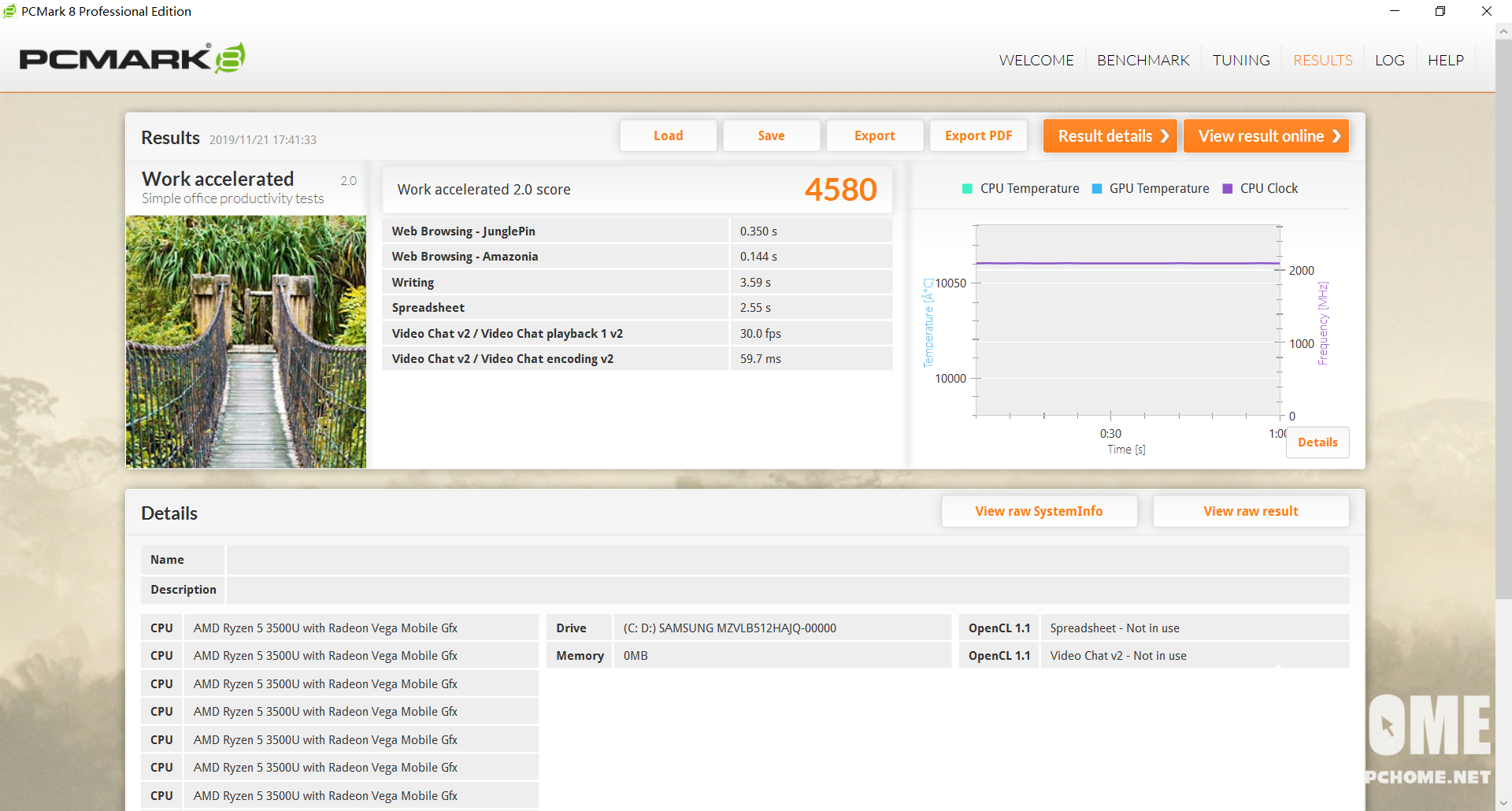This screenshot has width=1512, height=811.
Task: Toggle CPU Temperature legend swatch
Action: tap(967, 189)
